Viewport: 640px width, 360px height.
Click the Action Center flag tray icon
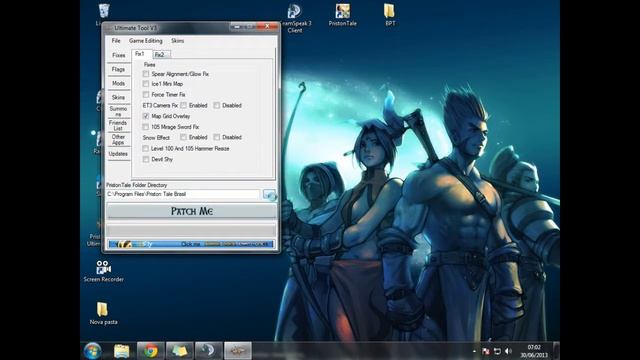486,351
